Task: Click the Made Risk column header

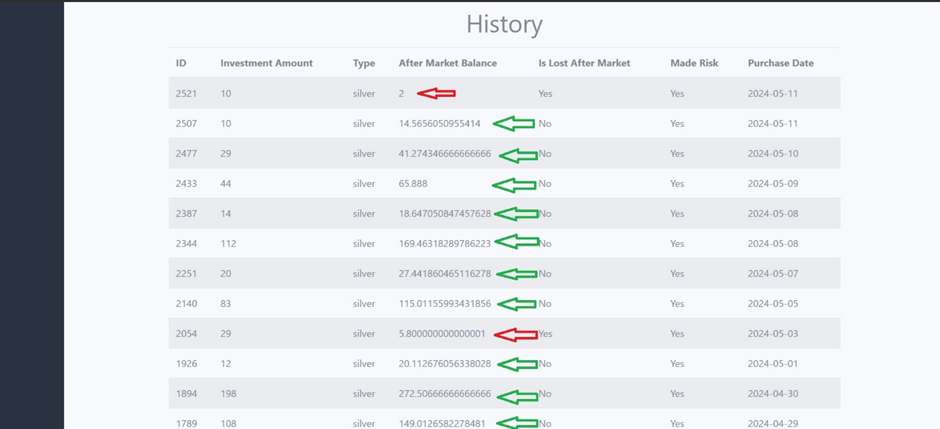Action: [694, 63]
